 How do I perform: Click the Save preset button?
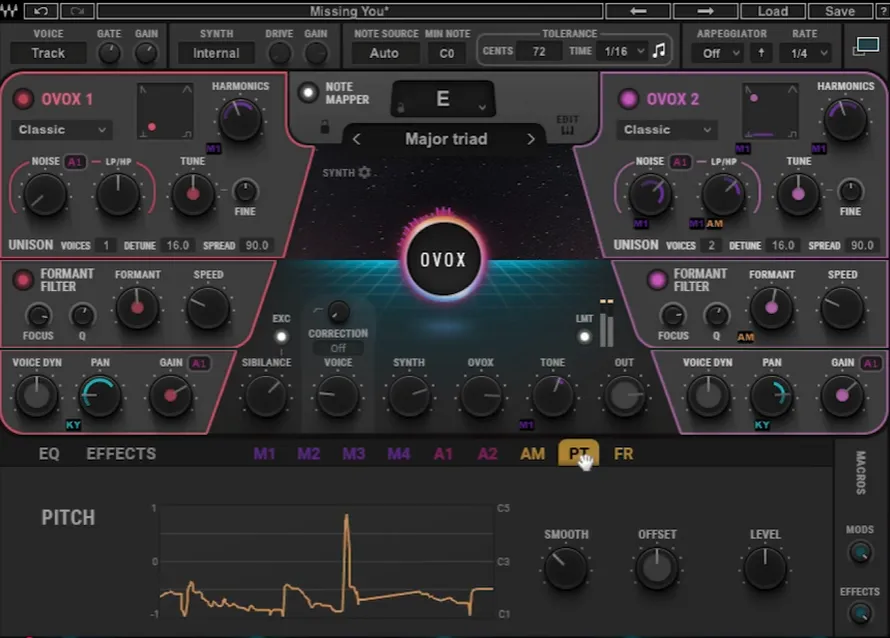840,11
